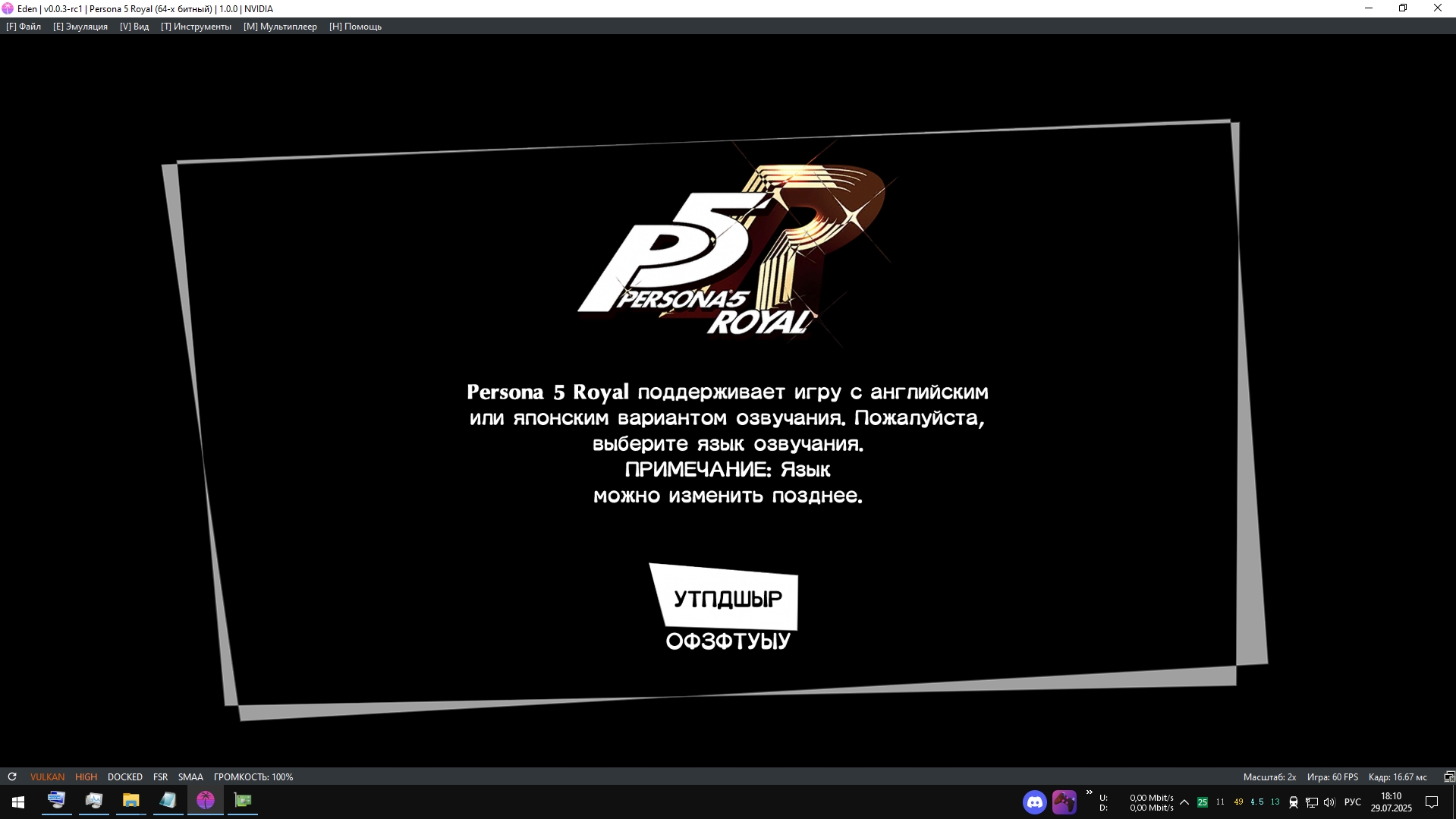Screen dimensions: 1456x819
Task: Open the speaker volume tray icon
Action: pyautogui.click(x=1329, y=802)
